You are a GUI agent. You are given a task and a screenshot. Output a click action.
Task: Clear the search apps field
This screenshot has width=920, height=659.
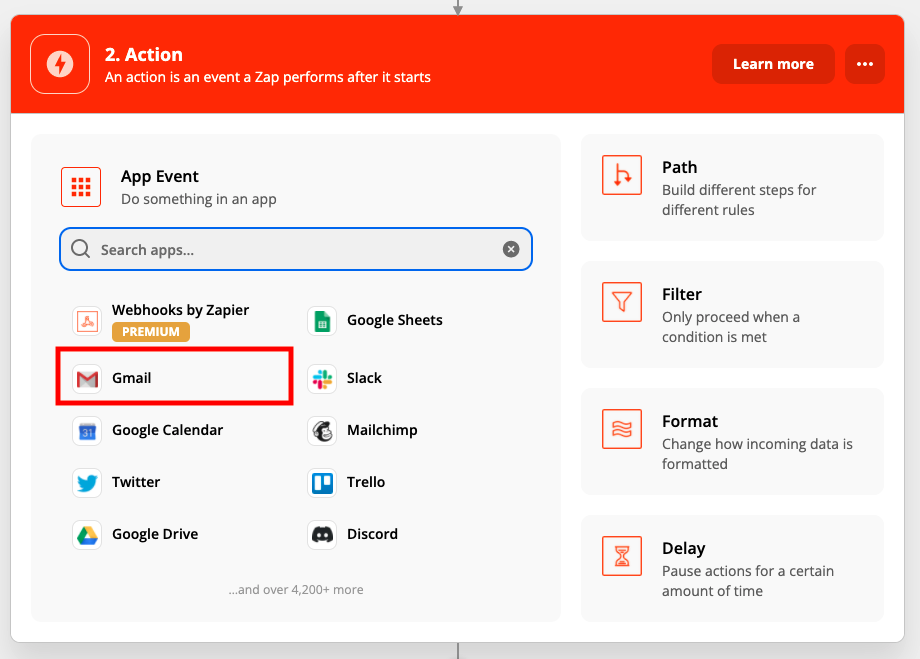click(x=511, y=250)
